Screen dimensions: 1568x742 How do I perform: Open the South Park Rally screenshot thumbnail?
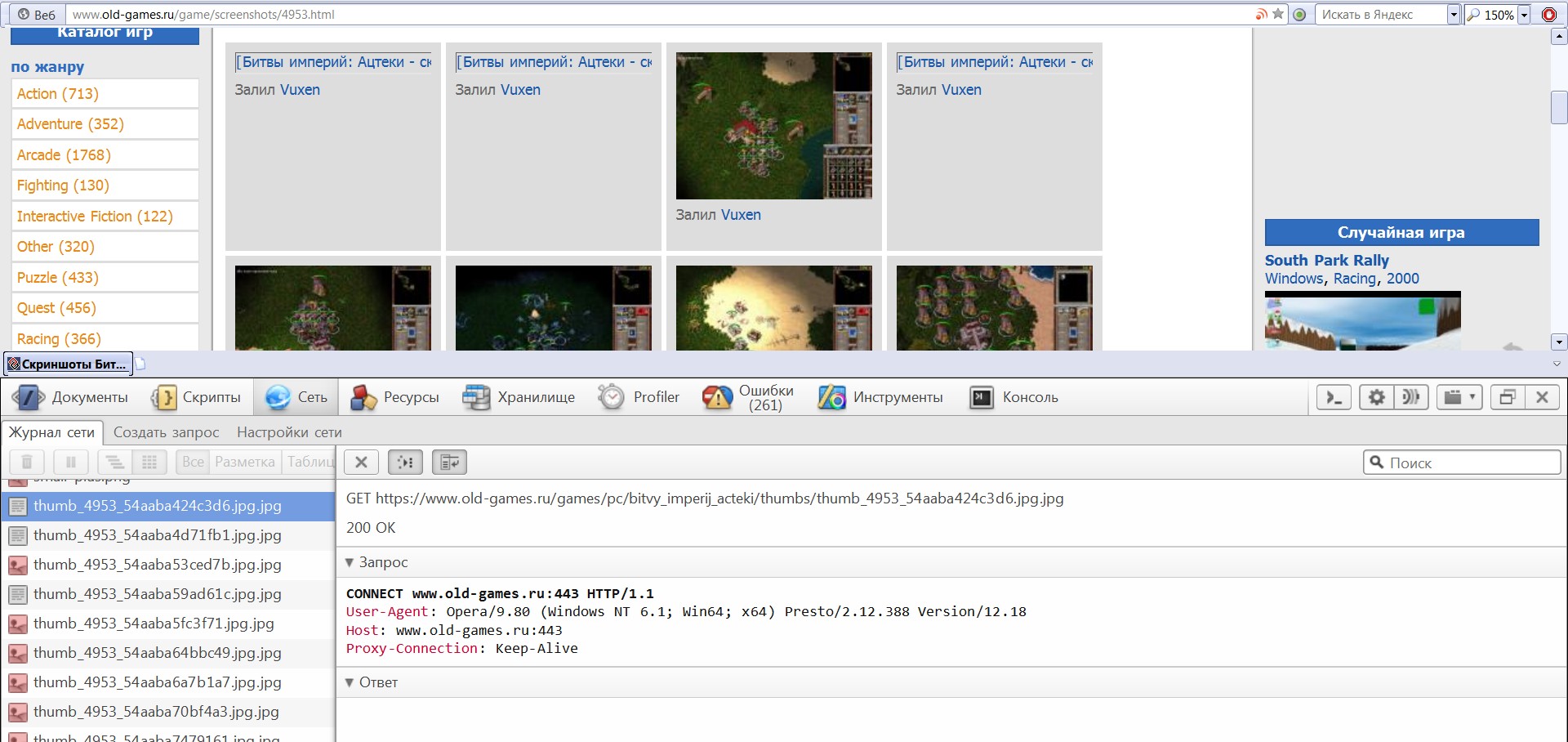[1363, 321]
